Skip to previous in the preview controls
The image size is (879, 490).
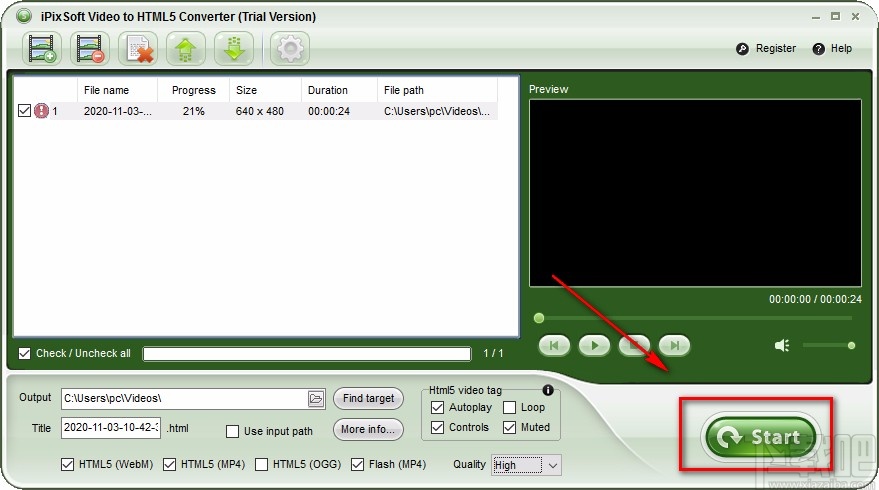click(554, 345)
